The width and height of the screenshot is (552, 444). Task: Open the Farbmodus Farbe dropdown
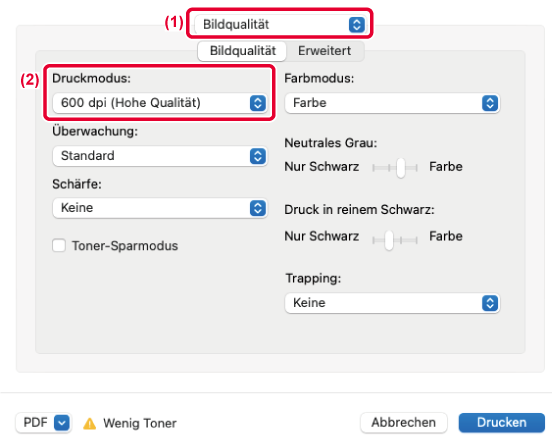[x=392, y=103]
